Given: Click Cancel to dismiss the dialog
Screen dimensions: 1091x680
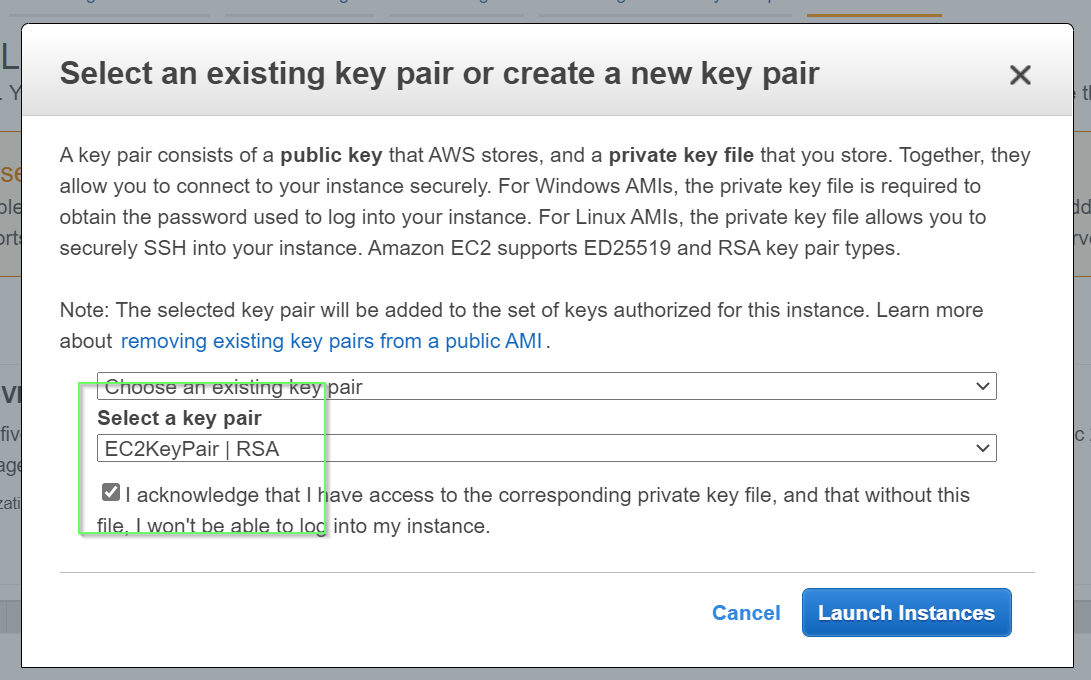Looking at the screenshot, I should 745,612.
